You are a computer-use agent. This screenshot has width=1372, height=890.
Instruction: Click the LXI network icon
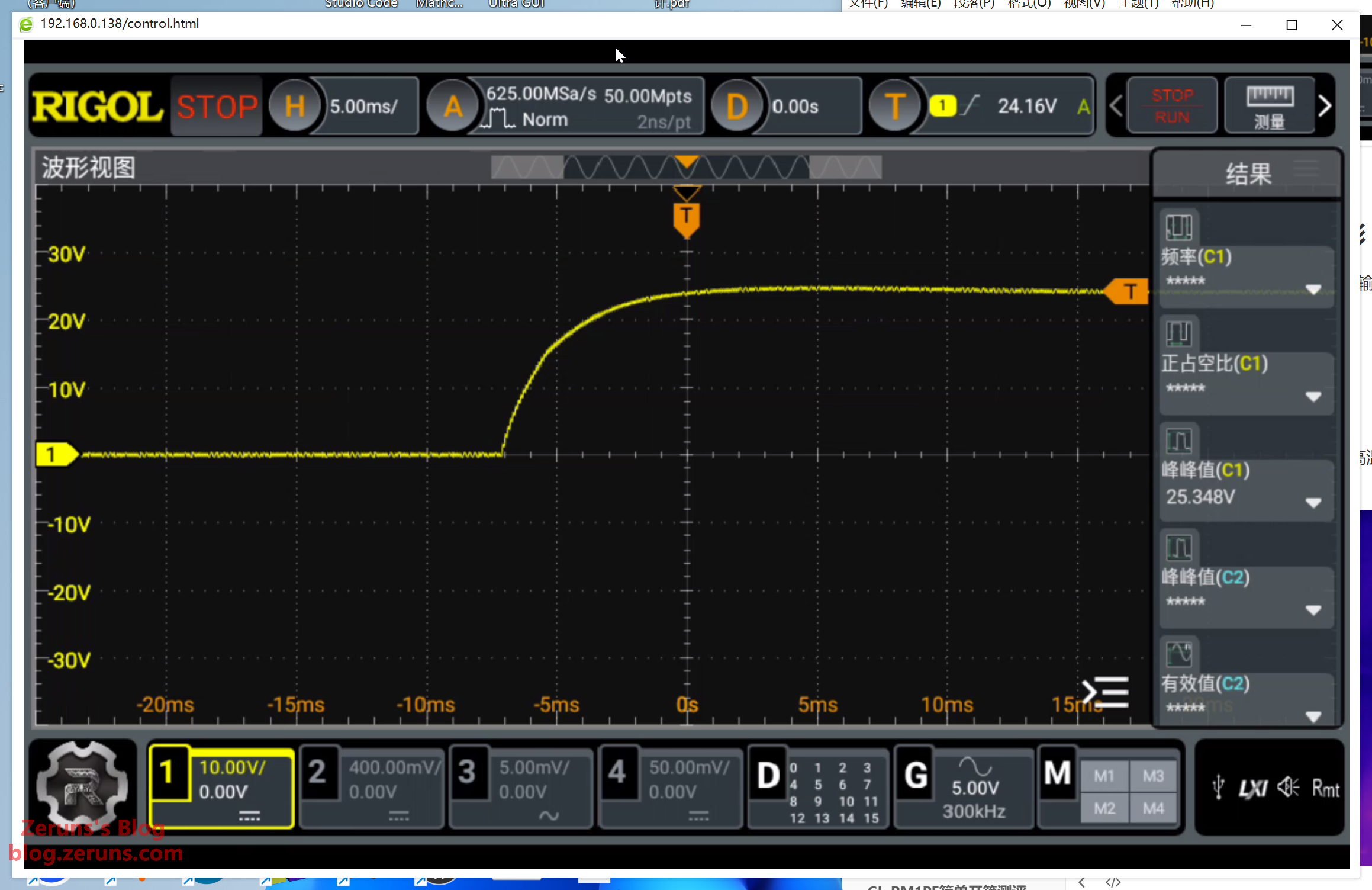point(1253,788)
